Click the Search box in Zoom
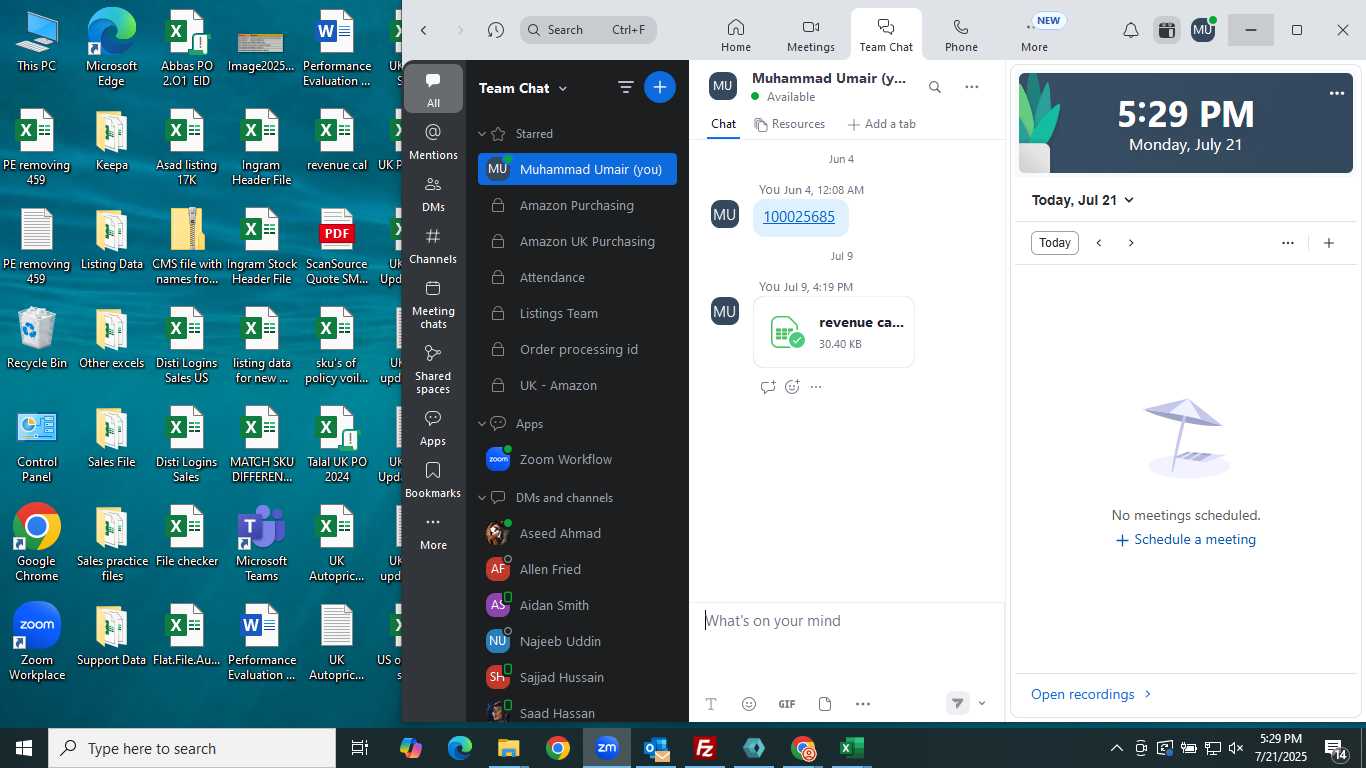This screenshot has width=1366, height=768. coord(588,30)
